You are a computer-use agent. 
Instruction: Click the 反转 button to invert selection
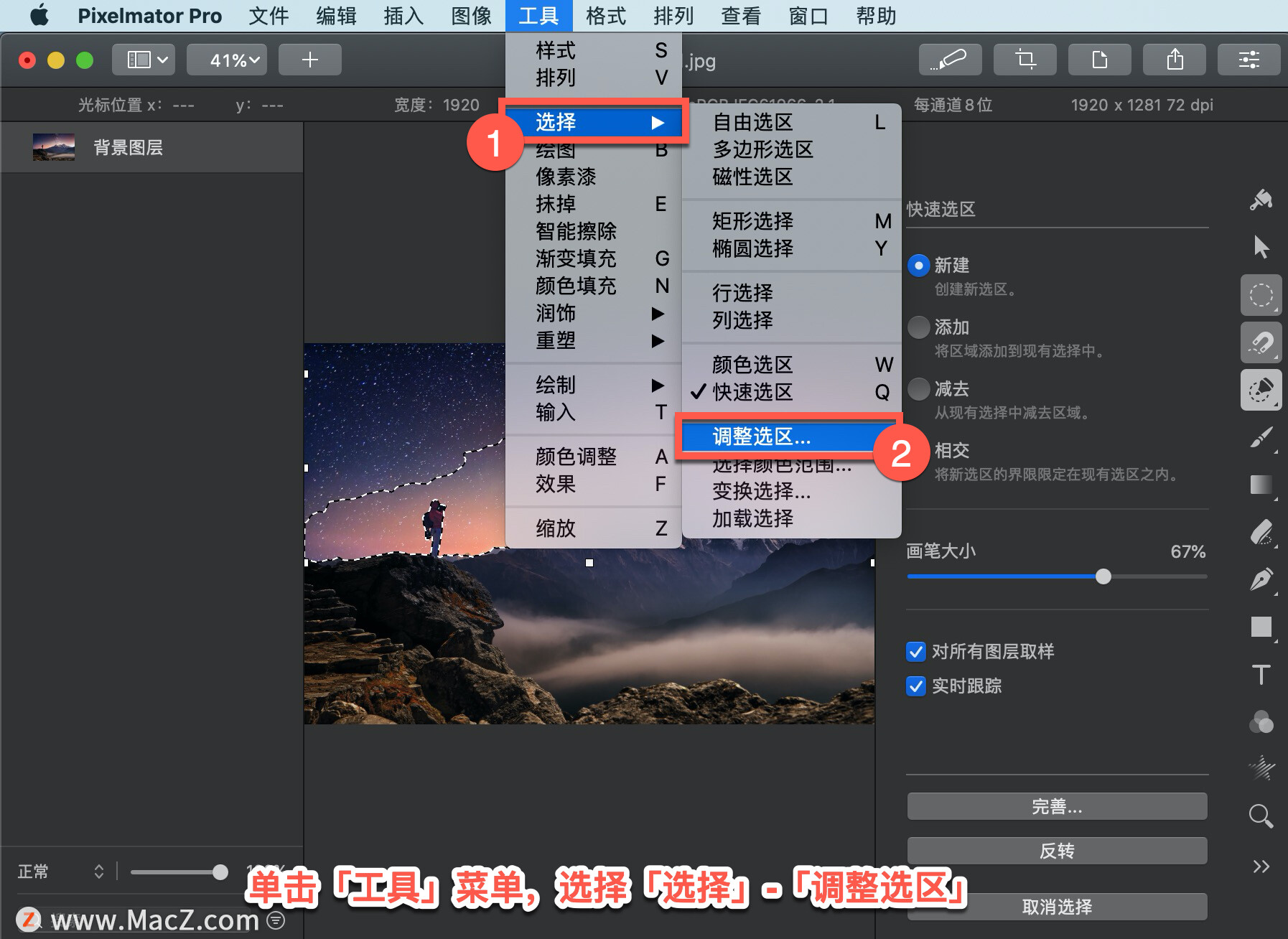pos(1057,851)
